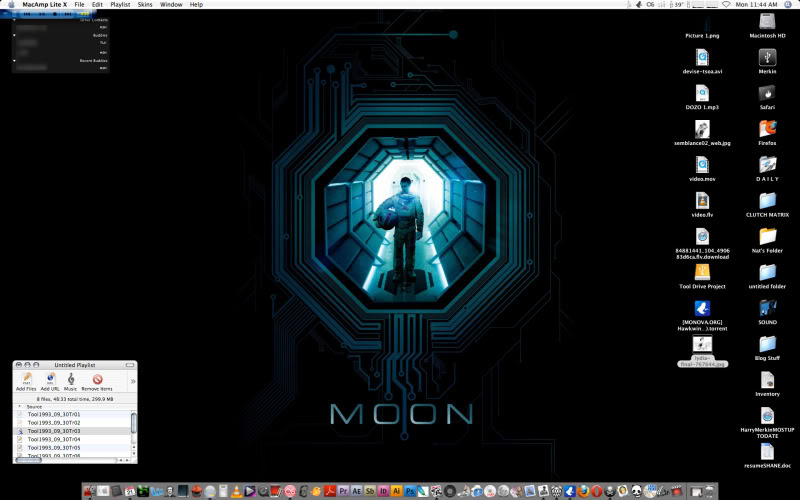
Task: Click the Music treble clef icon
Action: 71,379
